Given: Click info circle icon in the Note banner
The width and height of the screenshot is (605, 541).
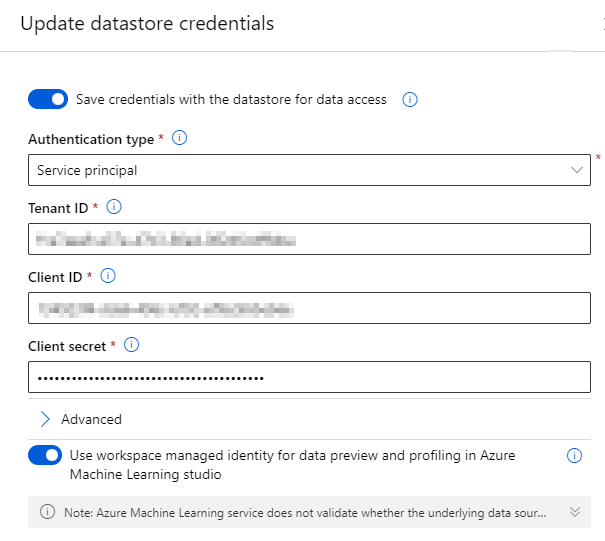Looking at the screenshot, I should click(x=47, y=512).
